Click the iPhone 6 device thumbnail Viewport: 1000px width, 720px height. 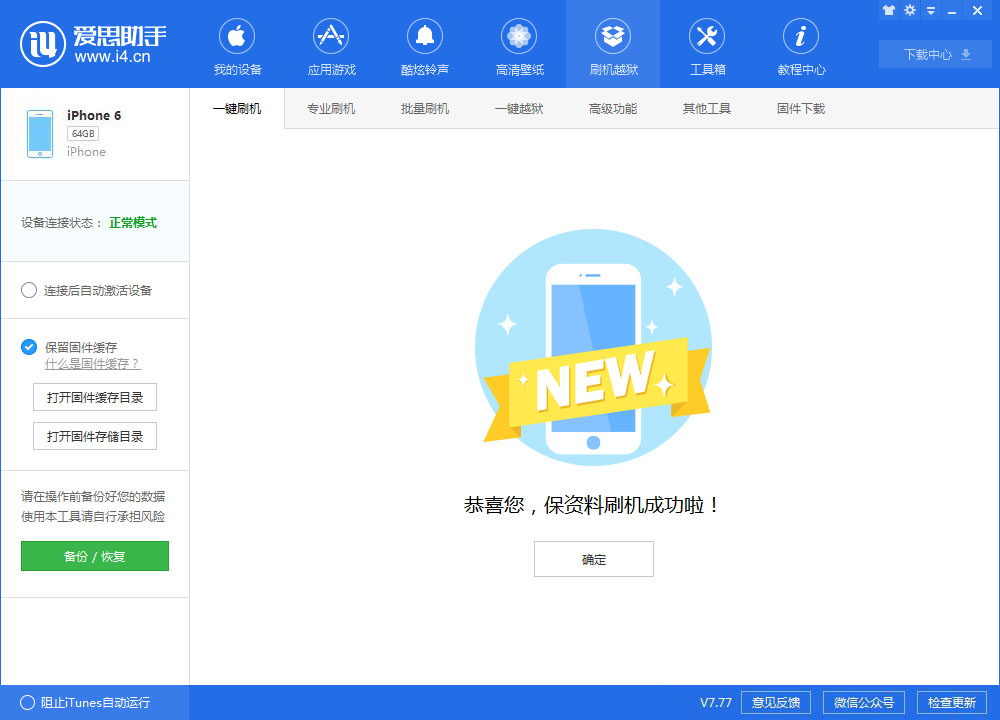click(x=40, y=133)
